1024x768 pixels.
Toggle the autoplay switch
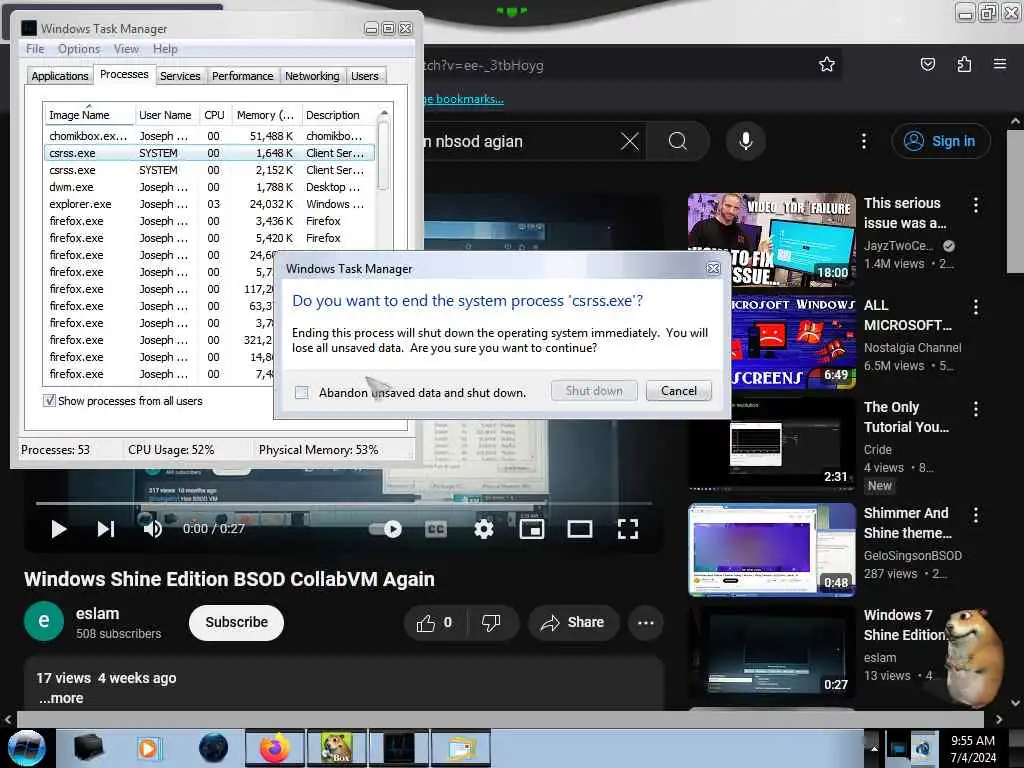point(386,528)
